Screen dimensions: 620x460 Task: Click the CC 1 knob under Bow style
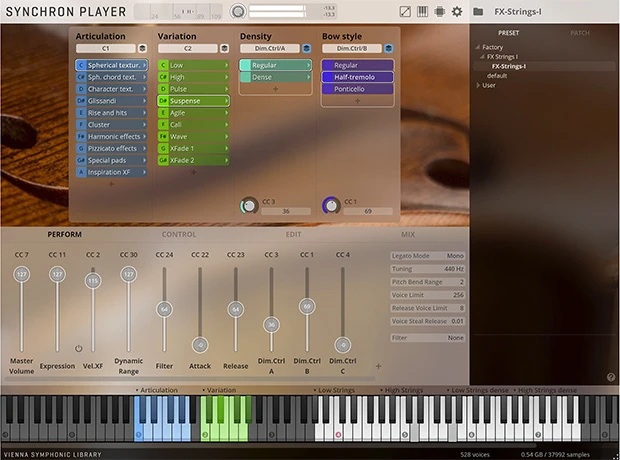[x=331, y=206]
